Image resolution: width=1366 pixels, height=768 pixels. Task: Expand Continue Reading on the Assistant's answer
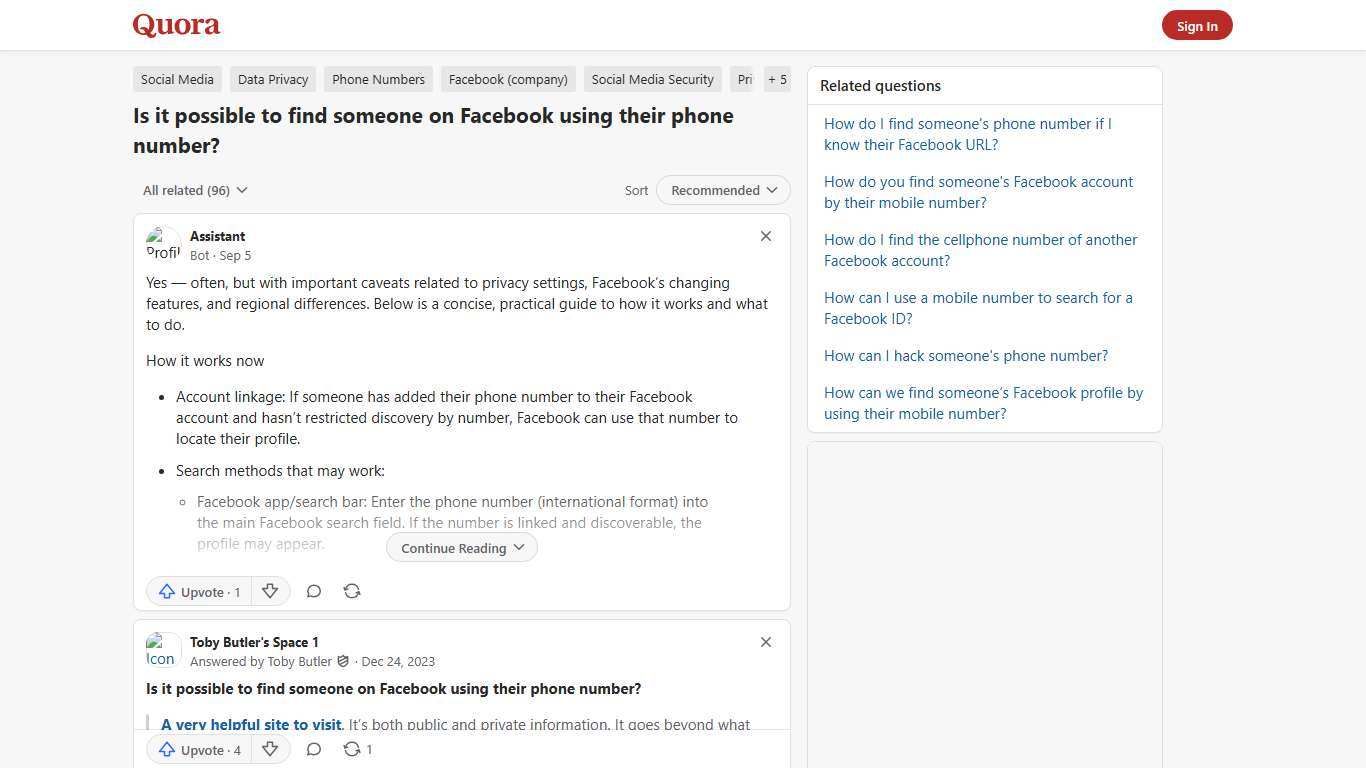(461, 547)
